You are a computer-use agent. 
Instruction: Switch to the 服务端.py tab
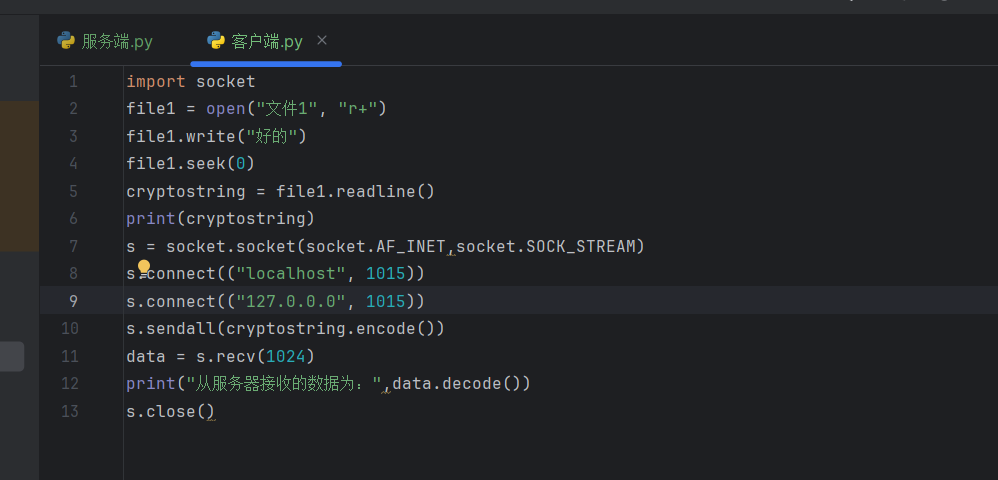pyautogui.click(x=105, y=42)
